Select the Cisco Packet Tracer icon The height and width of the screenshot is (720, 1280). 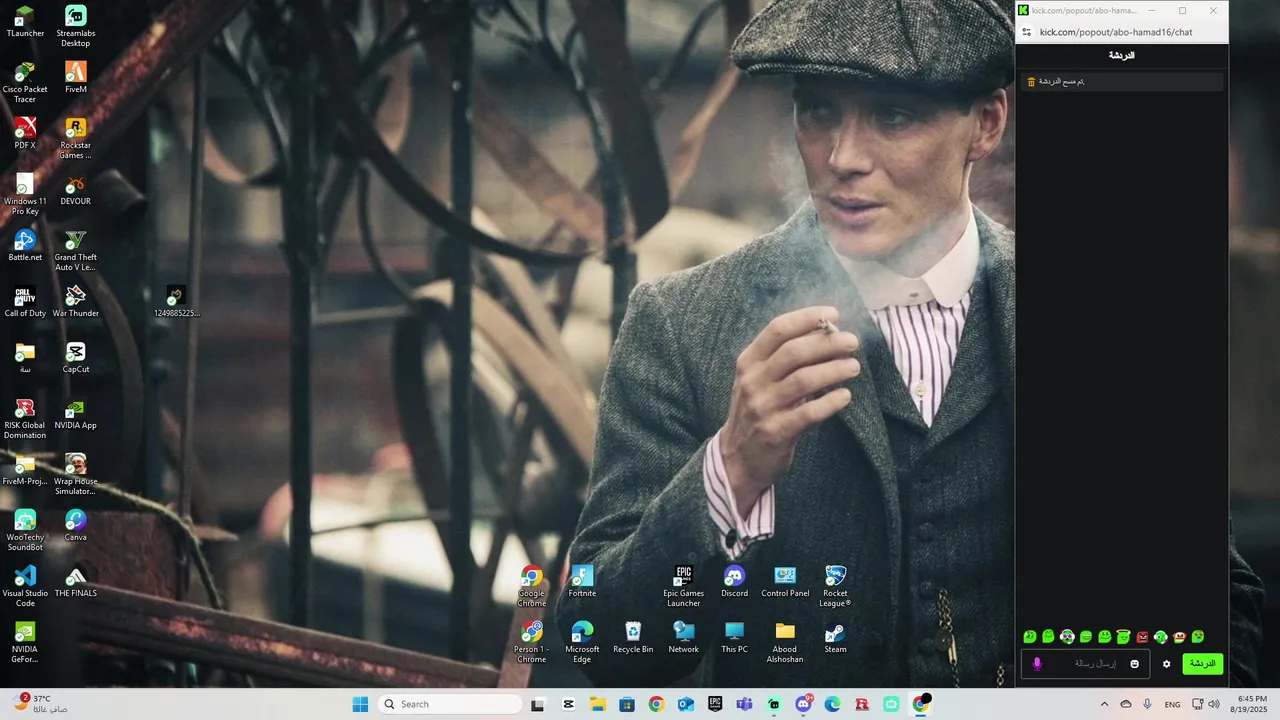(25, 83)
